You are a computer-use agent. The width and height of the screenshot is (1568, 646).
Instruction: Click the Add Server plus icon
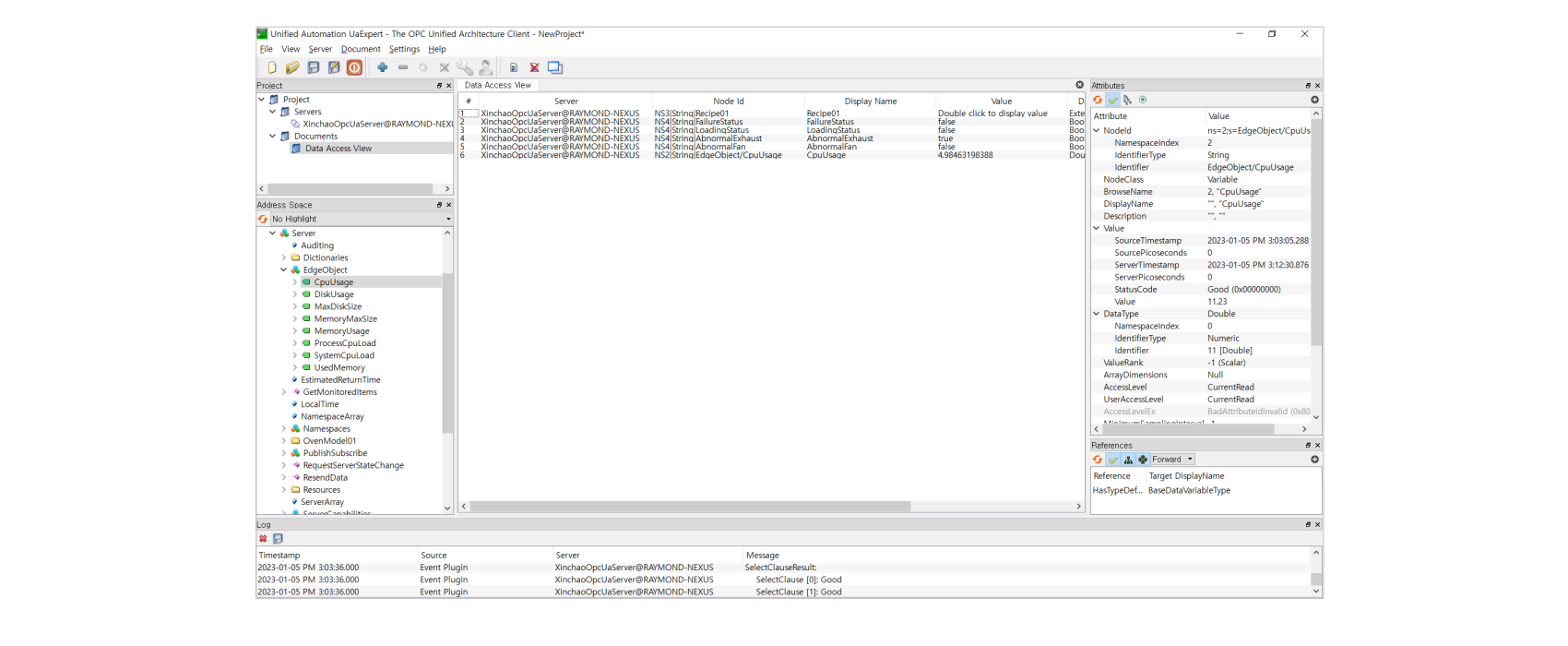pos(382,67)
